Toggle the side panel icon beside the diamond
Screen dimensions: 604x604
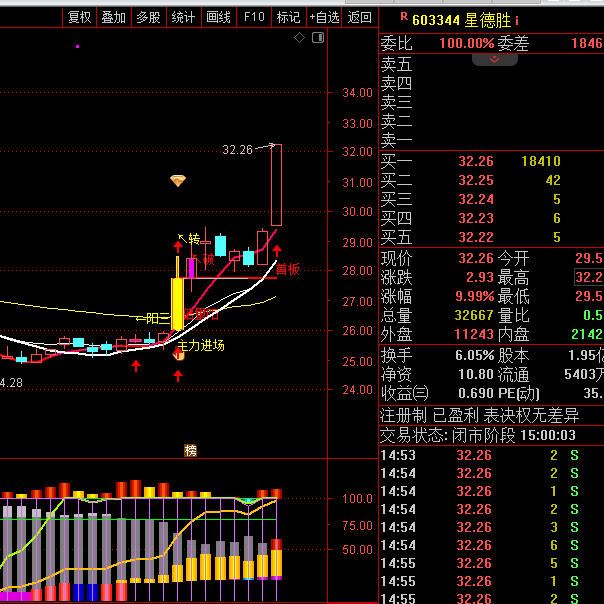click(316, 38)
